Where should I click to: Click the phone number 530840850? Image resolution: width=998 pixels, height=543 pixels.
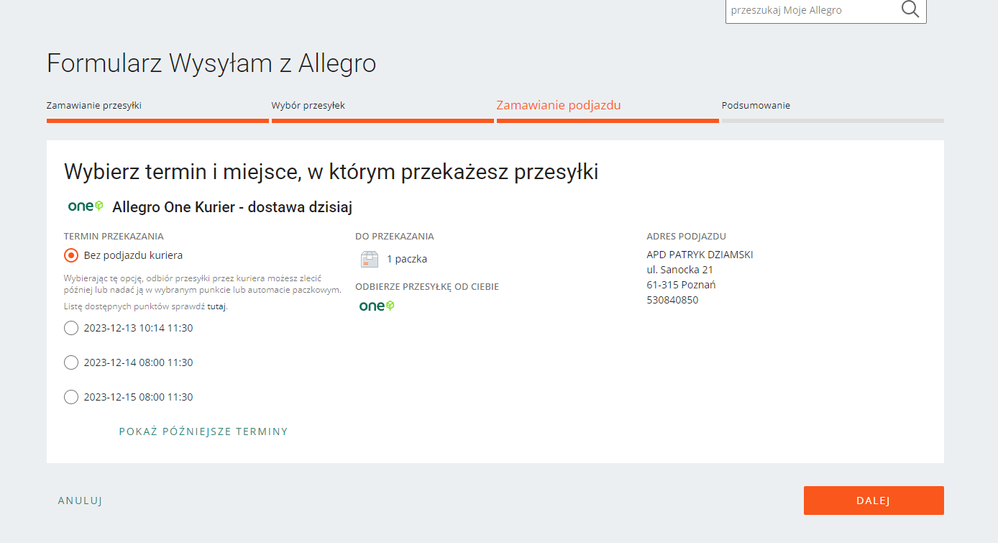pyautogui.click(x=672, y=300)
